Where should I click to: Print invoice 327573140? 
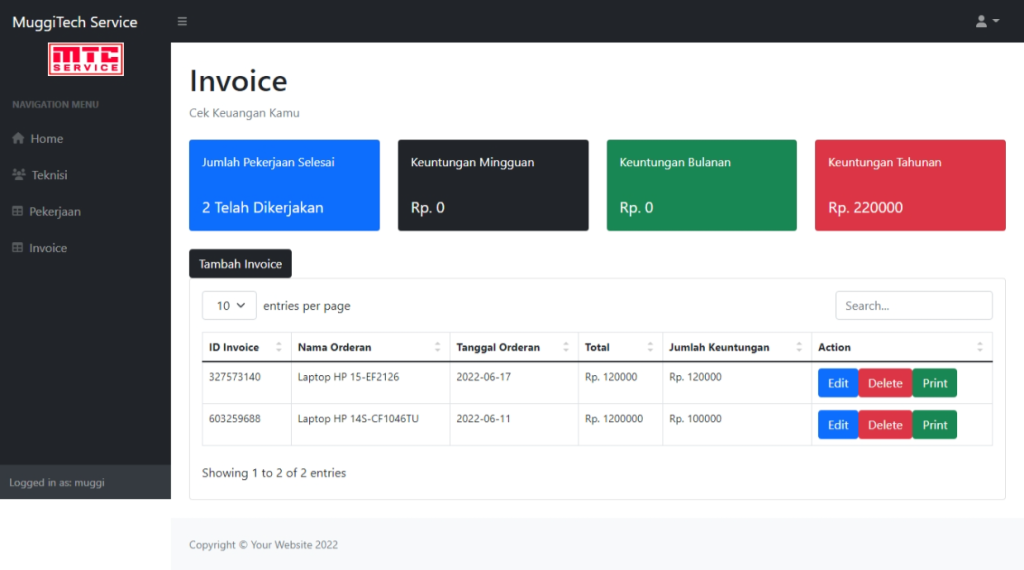point(935,383)
